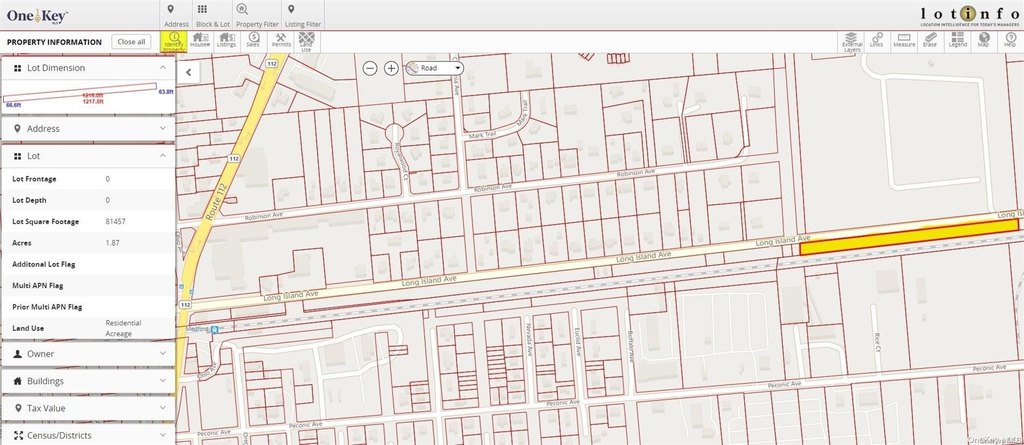Image resolution: width=1024 pixels, height=445 pixels.
Task: Open the Listings tool
Action: (x=227, y=41)
